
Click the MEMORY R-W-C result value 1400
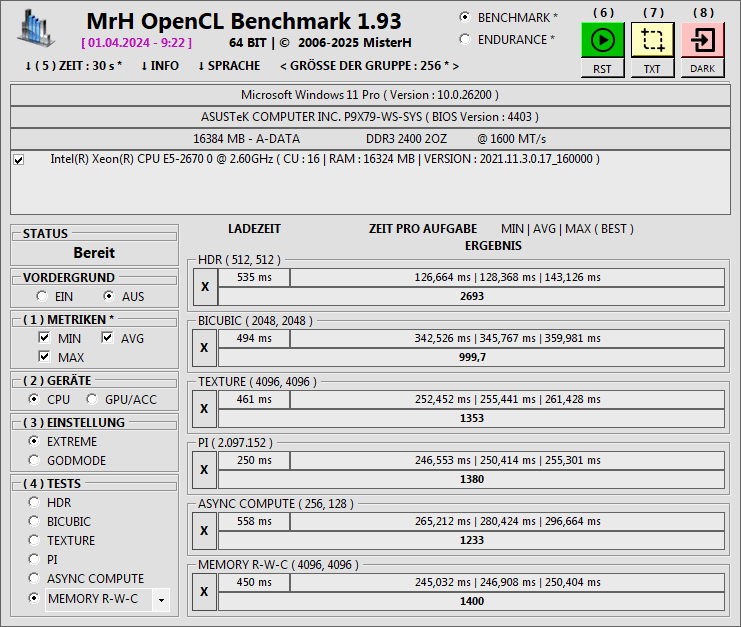pyautogui.click(x=472, y=601)
